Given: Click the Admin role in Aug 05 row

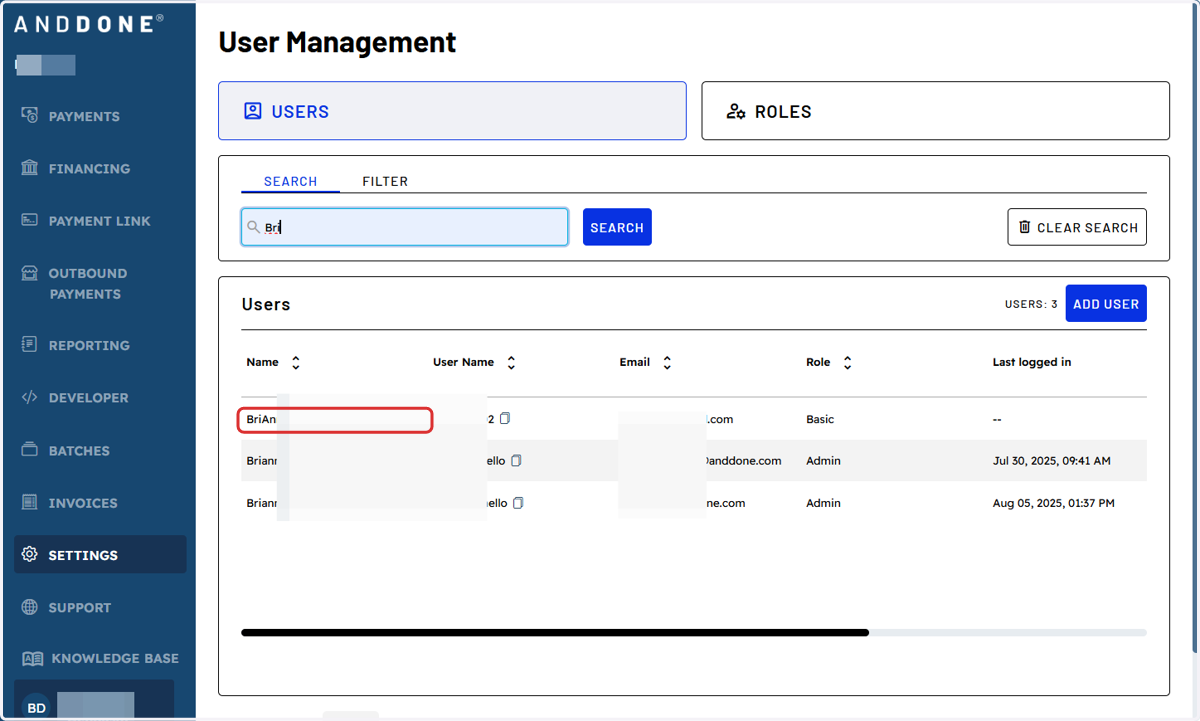Looking at the screenshot, I should pyautogui.click(x=823, y=503).
